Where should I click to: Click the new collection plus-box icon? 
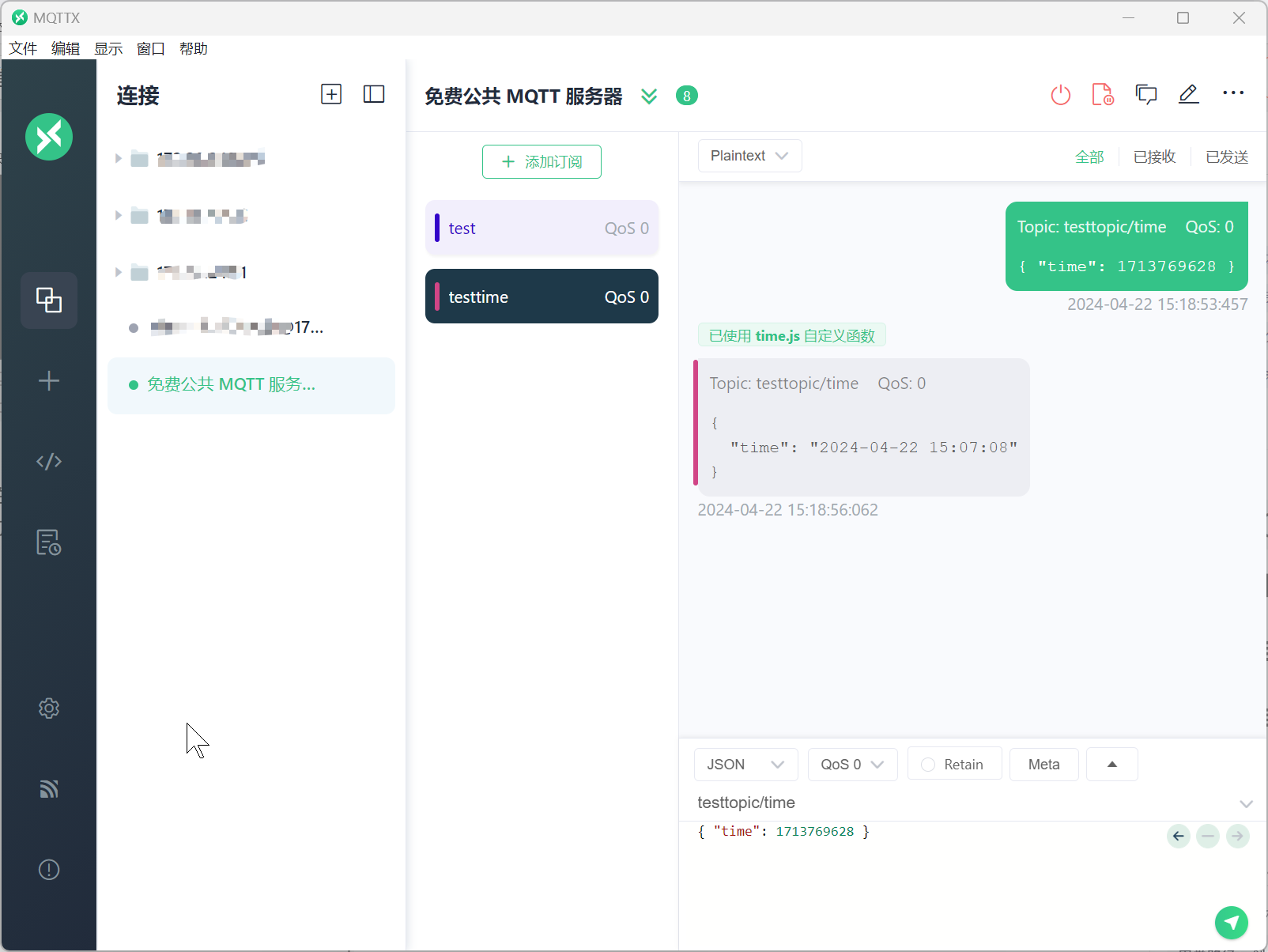pyautogui.click(x=331, y=94)
